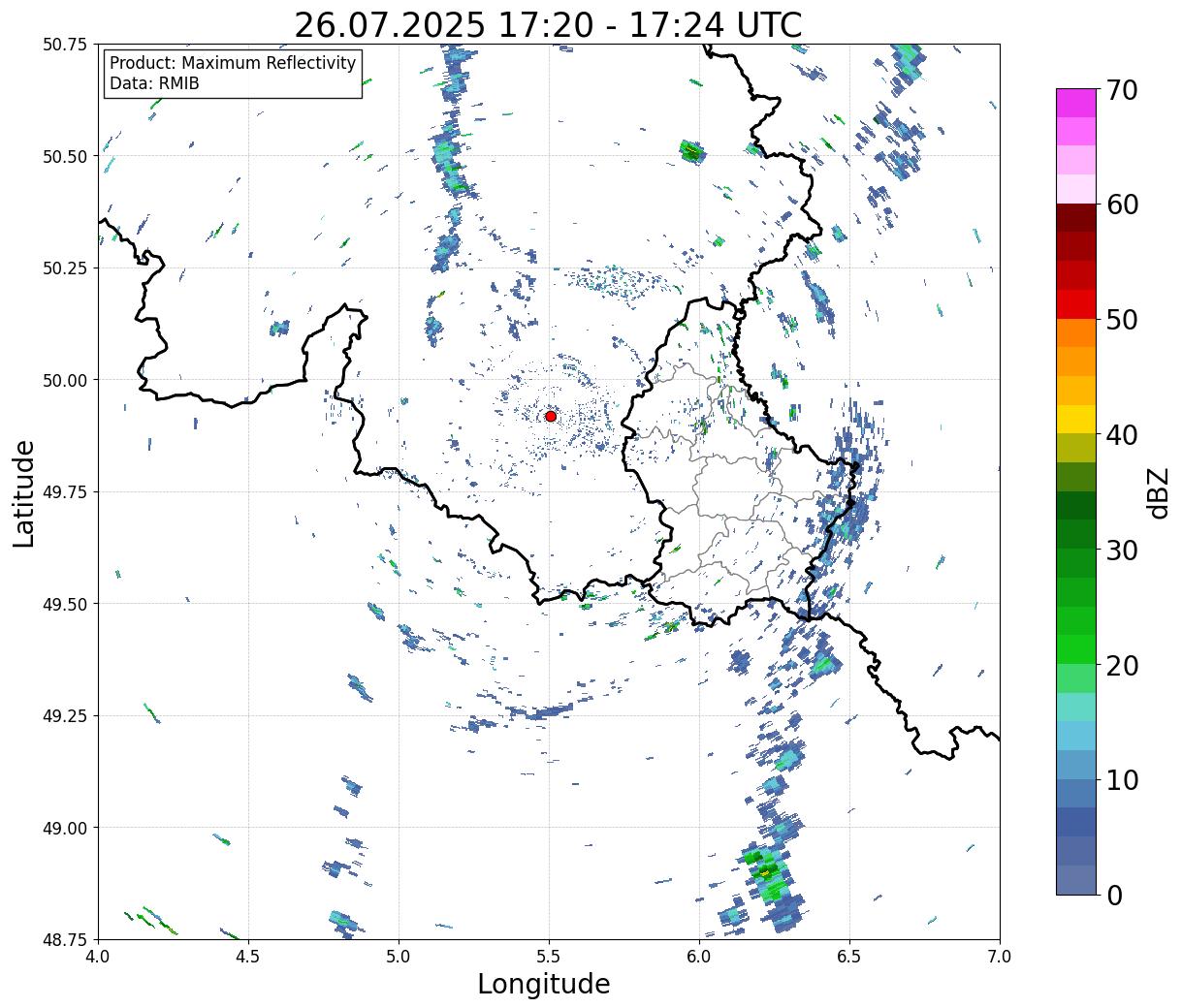This screenshot has height=1008, width=1182.
Task: Click the Latitude axis label
Action: coord(24,492)
